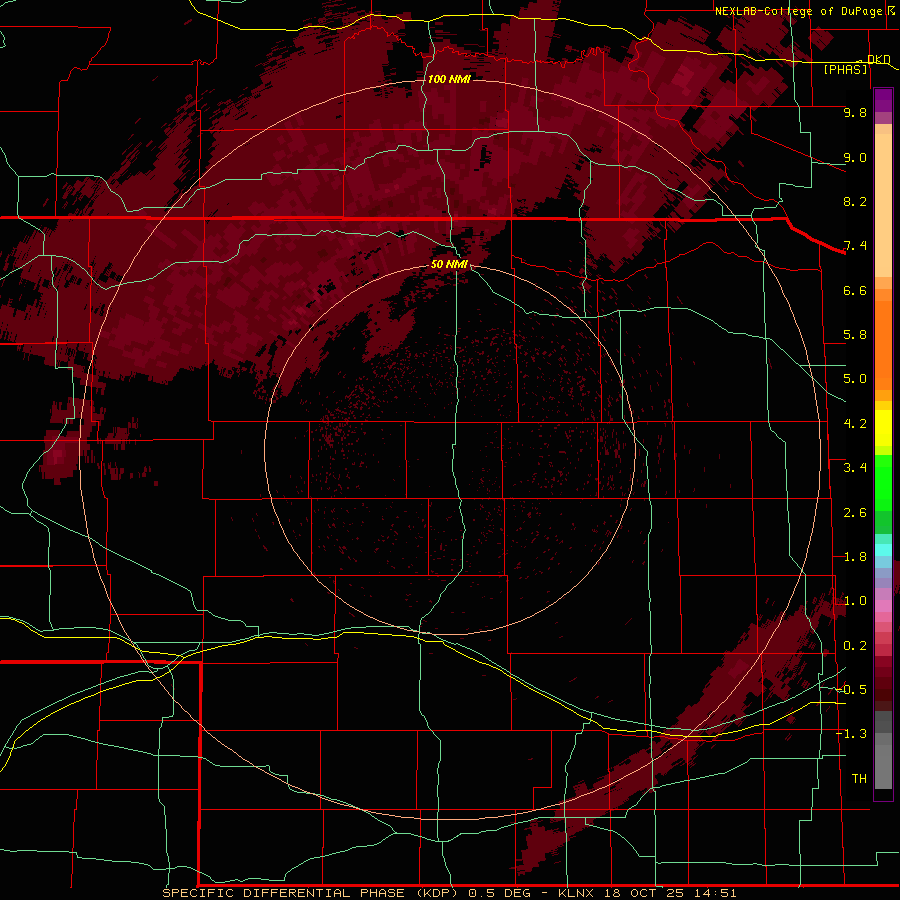Viewport: 900px width, 900px height.
Task: Click the -1.3 scale value
Action: (x=852, y=734)
